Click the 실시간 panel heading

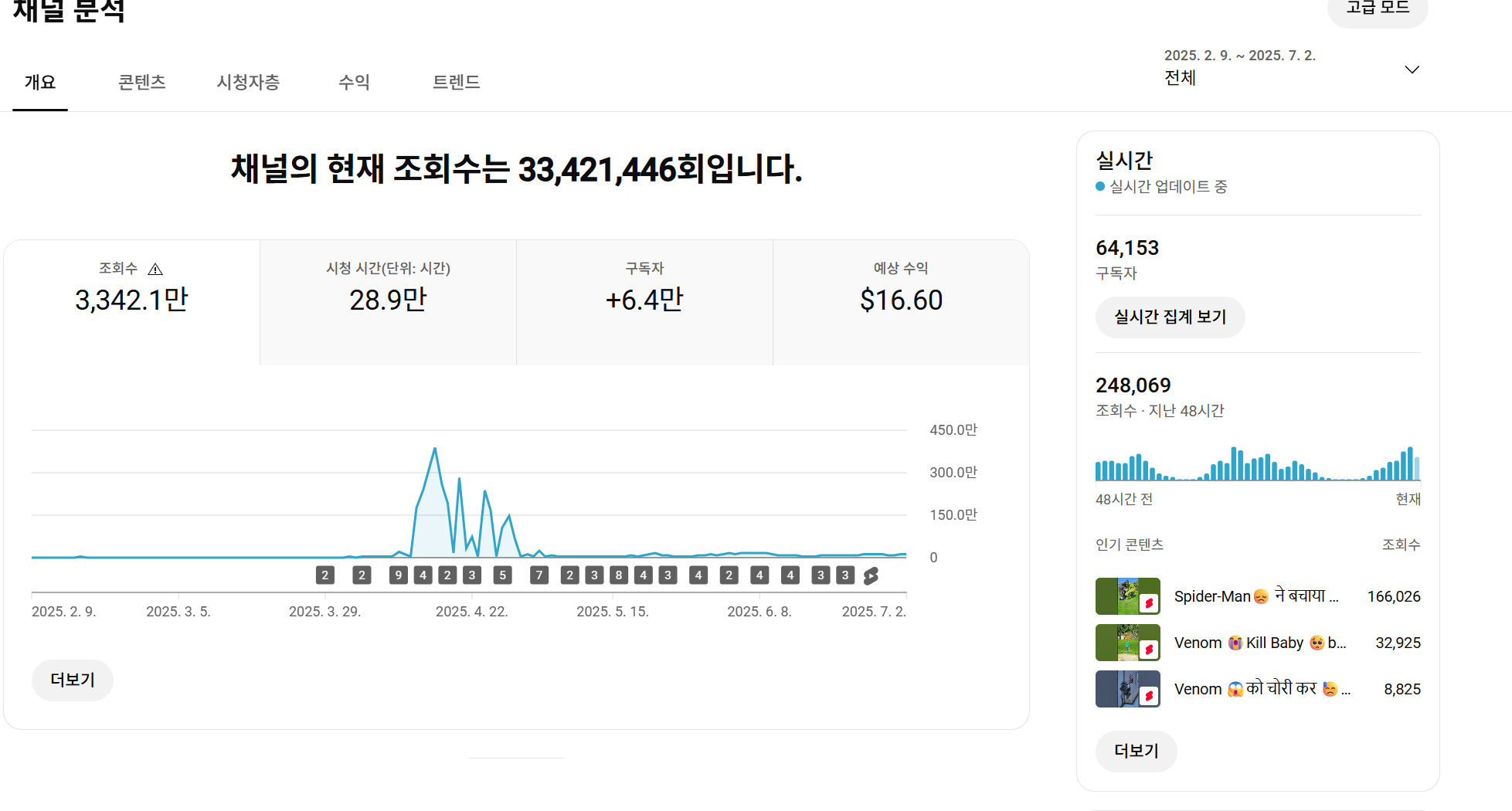[1124, 161]
